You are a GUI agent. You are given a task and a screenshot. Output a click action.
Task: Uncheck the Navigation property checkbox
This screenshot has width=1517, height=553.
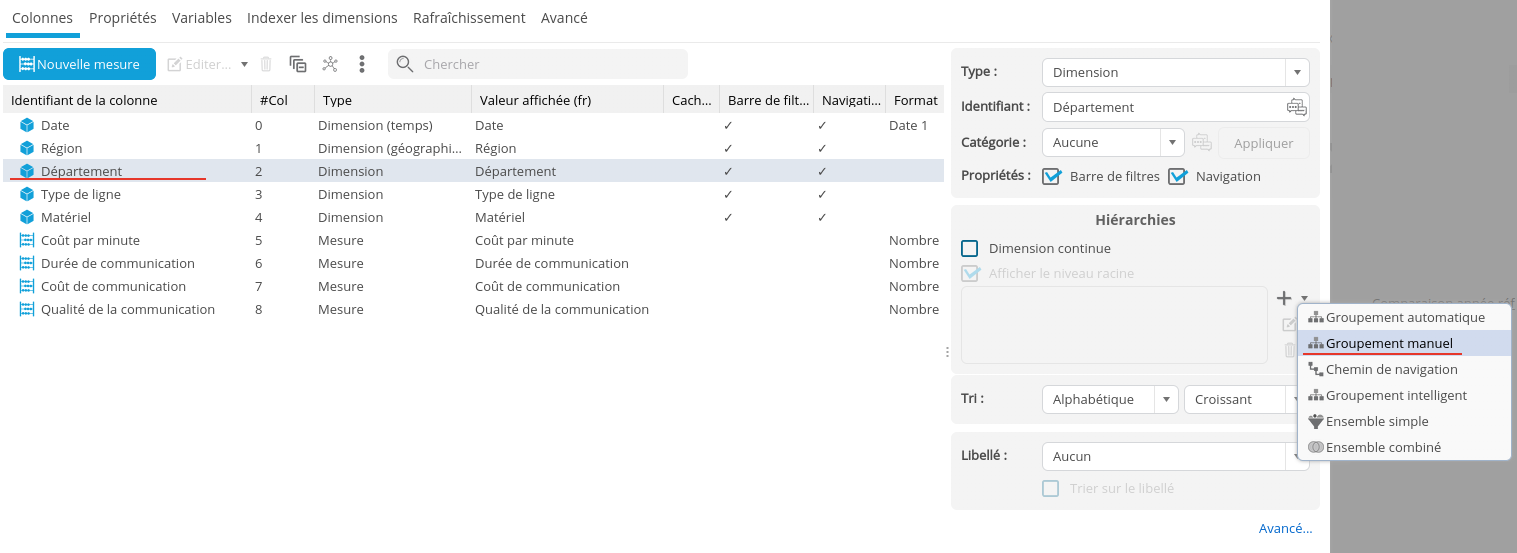(x=1177, y=176)
